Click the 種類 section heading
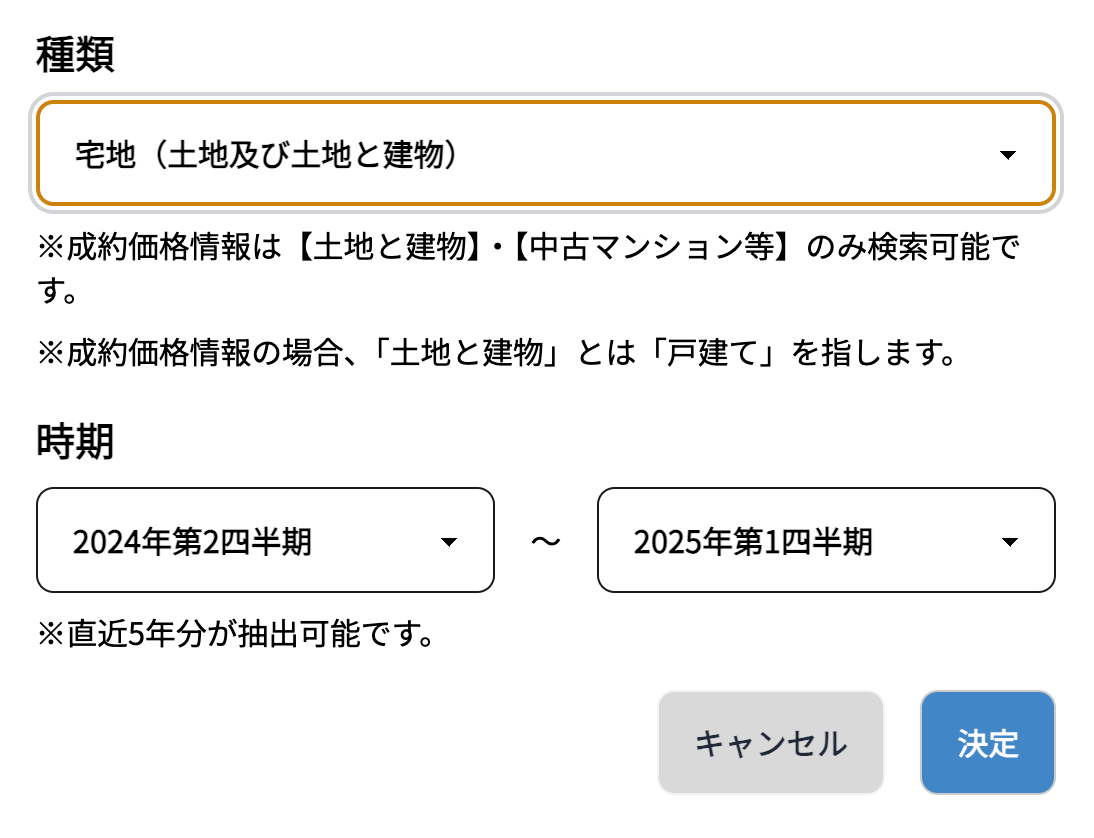Image resolution: width=1094 pixels, height=838 pixels. 75,56
